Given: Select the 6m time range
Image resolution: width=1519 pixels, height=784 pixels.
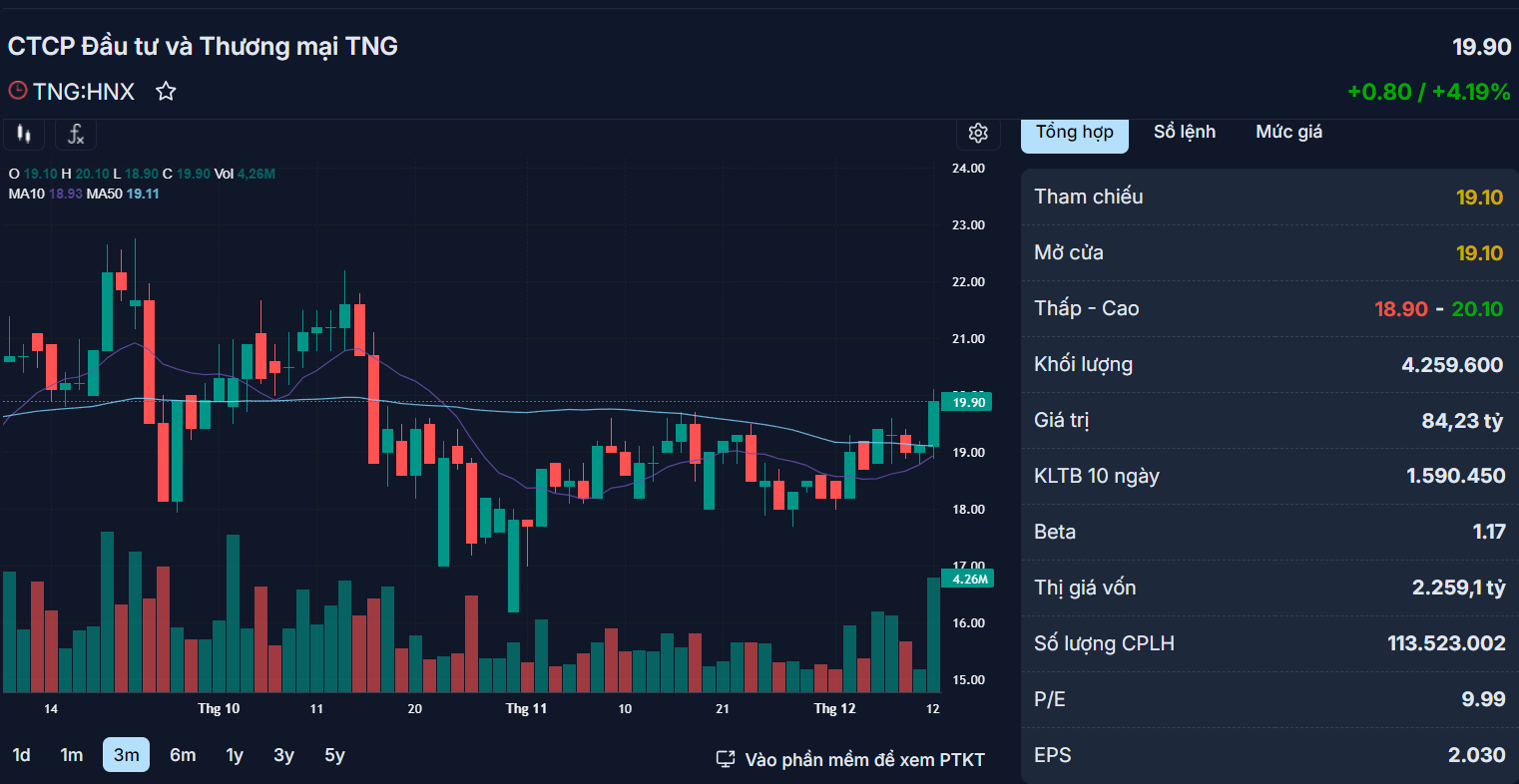Looking at the screenshot, I should pos(183,755).
